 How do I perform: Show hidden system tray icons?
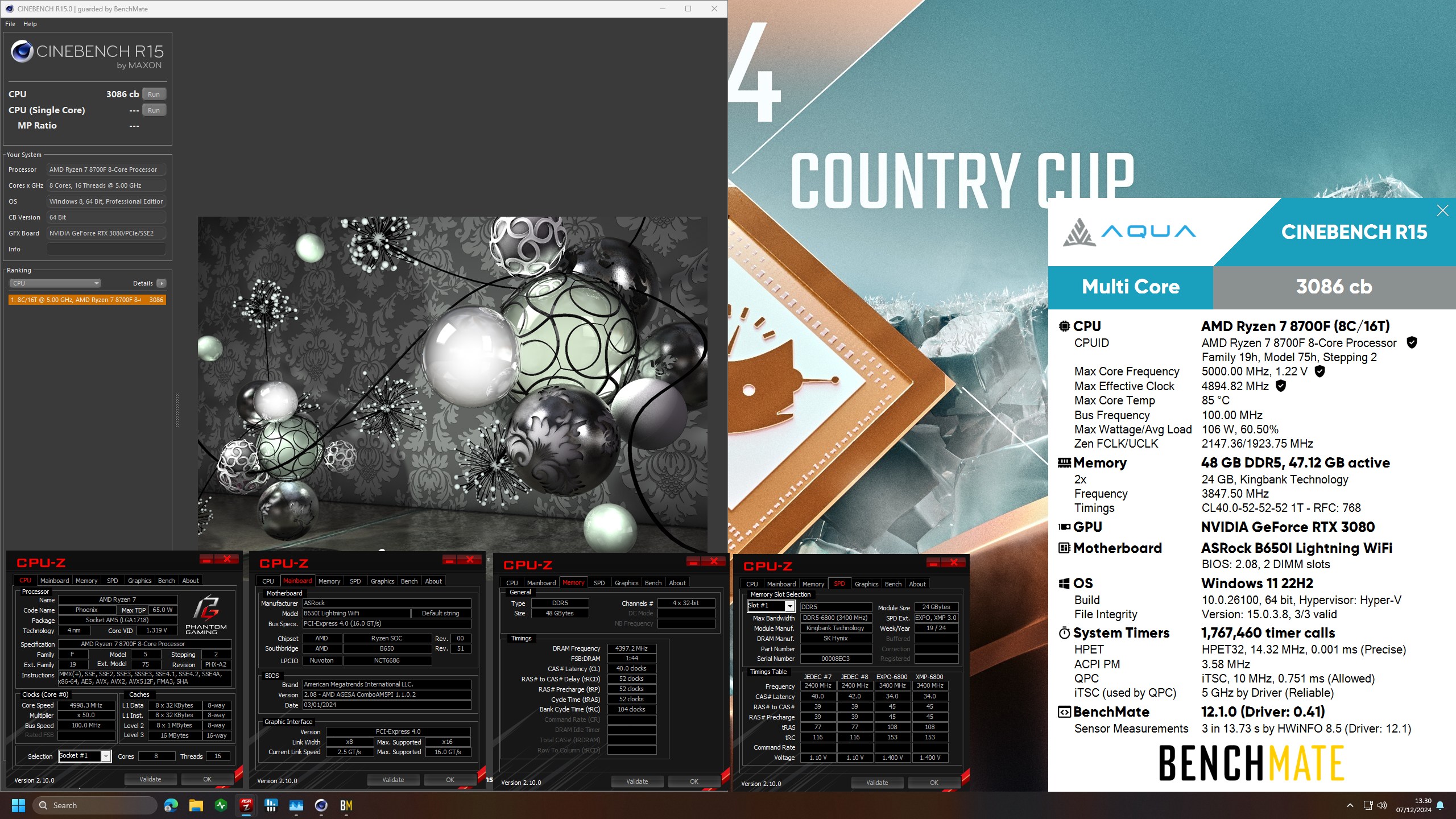click(1350, 805)
